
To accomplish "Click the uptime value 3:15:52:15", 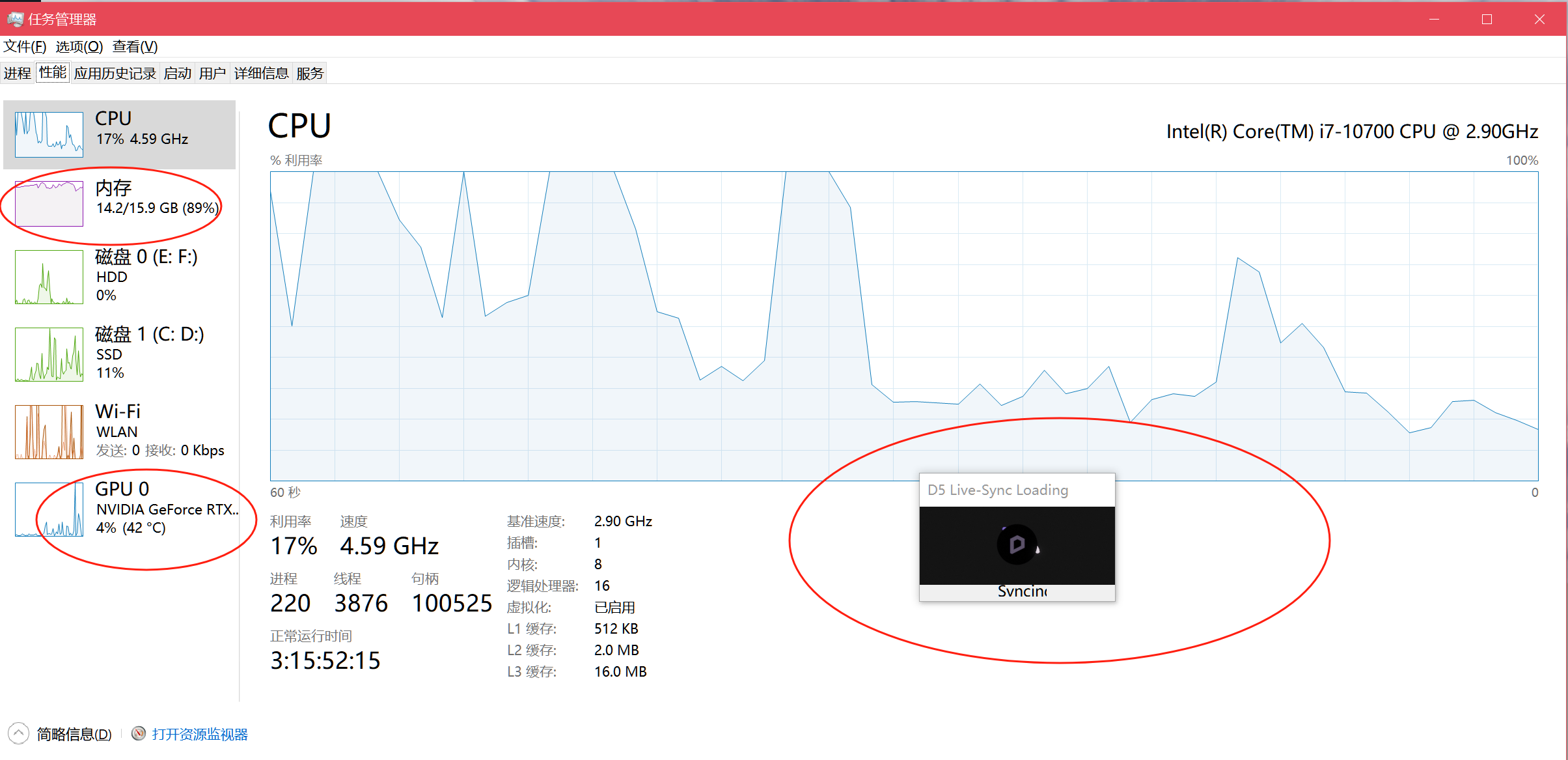I will click(x=325, y=660).
